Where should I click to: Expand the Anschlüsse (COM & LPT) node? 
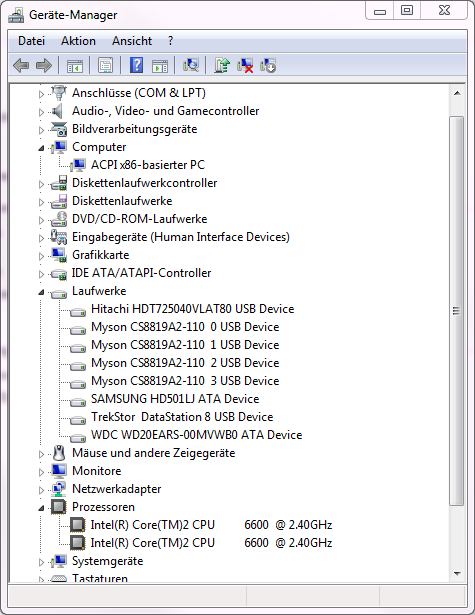tap(41, 94)
